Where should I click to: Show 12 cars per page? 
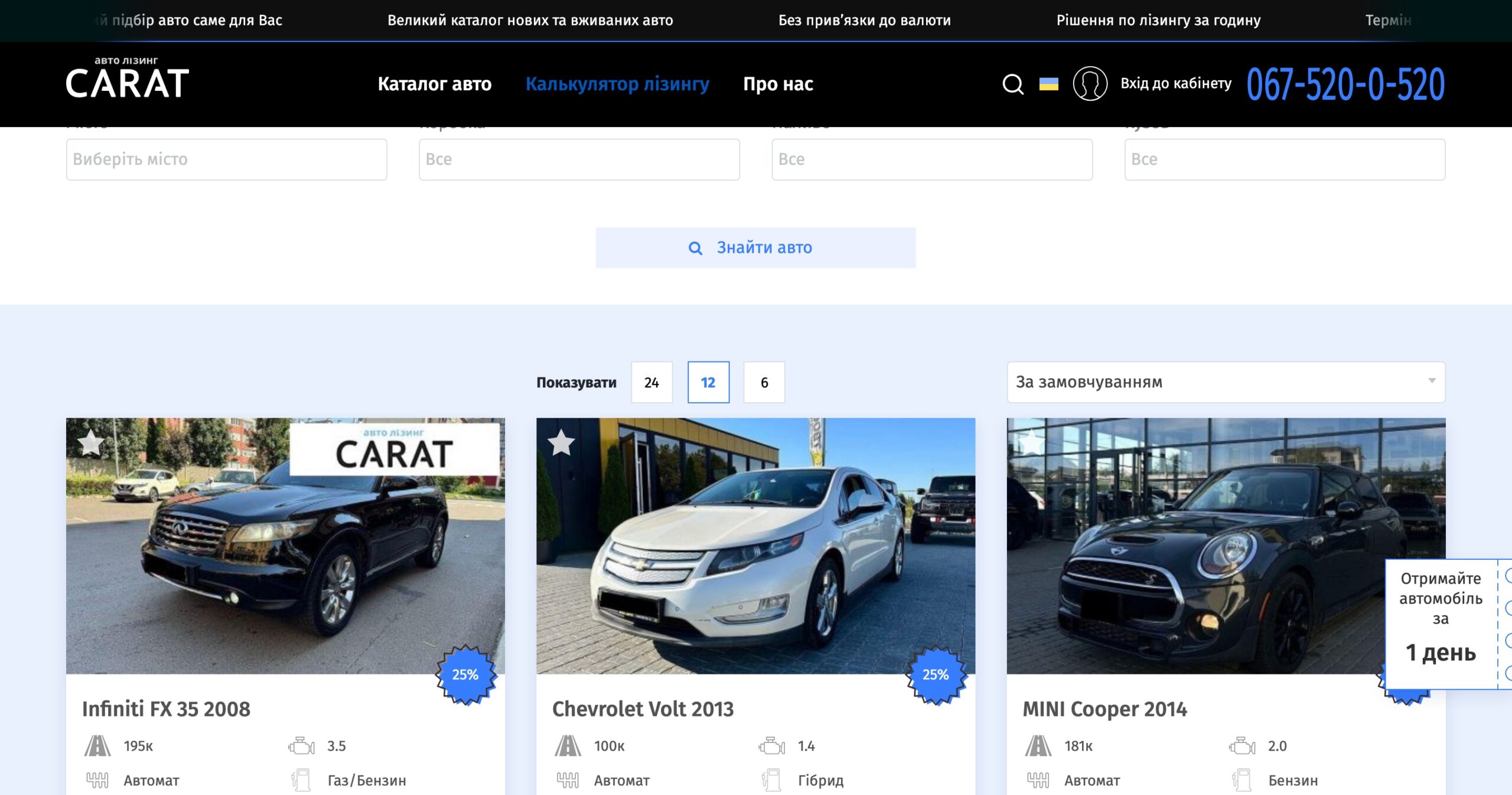pos(708,382)
